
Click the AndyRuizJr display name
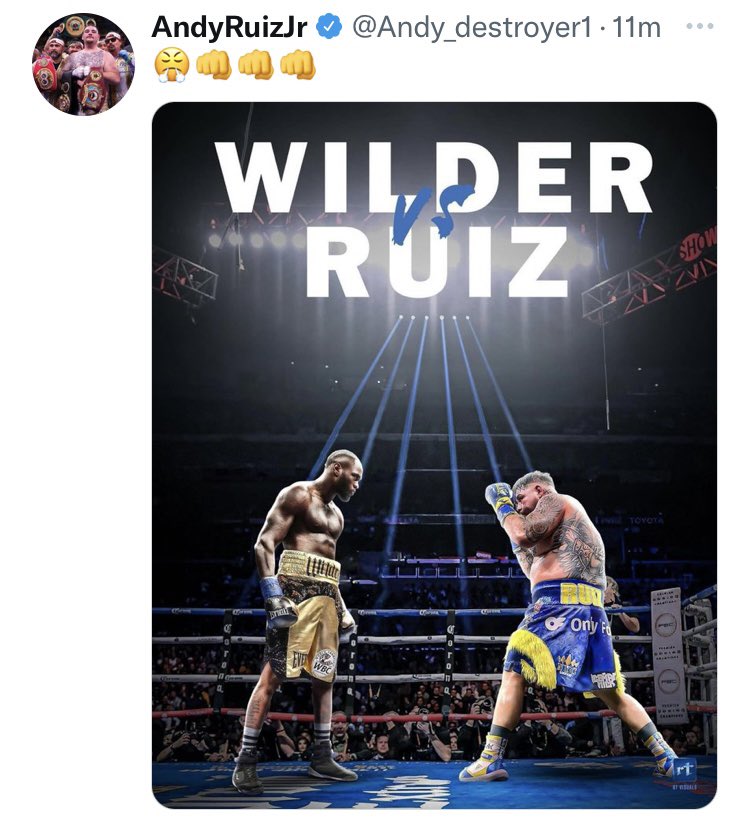[x=229, y=27]
